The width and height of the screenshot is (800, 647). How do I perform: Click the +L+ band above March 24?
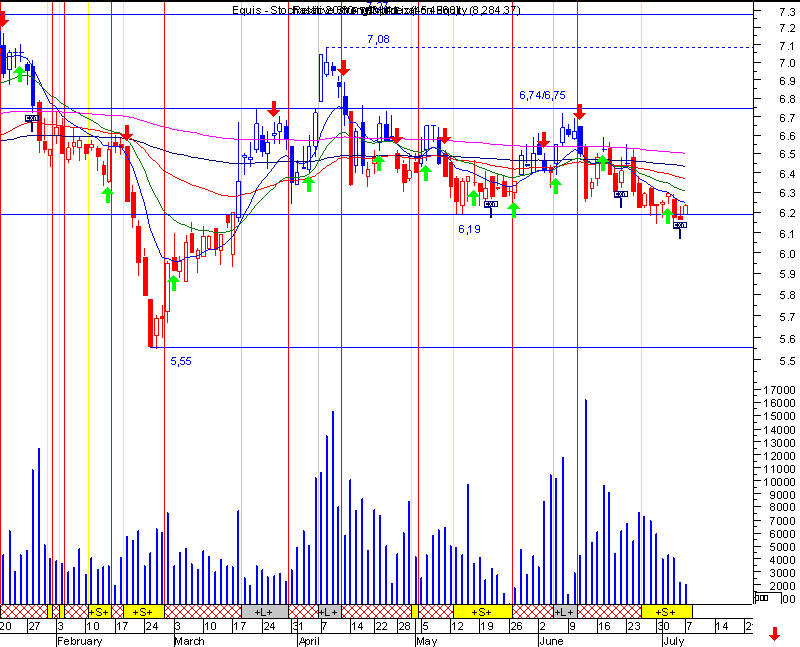[264, 611]
